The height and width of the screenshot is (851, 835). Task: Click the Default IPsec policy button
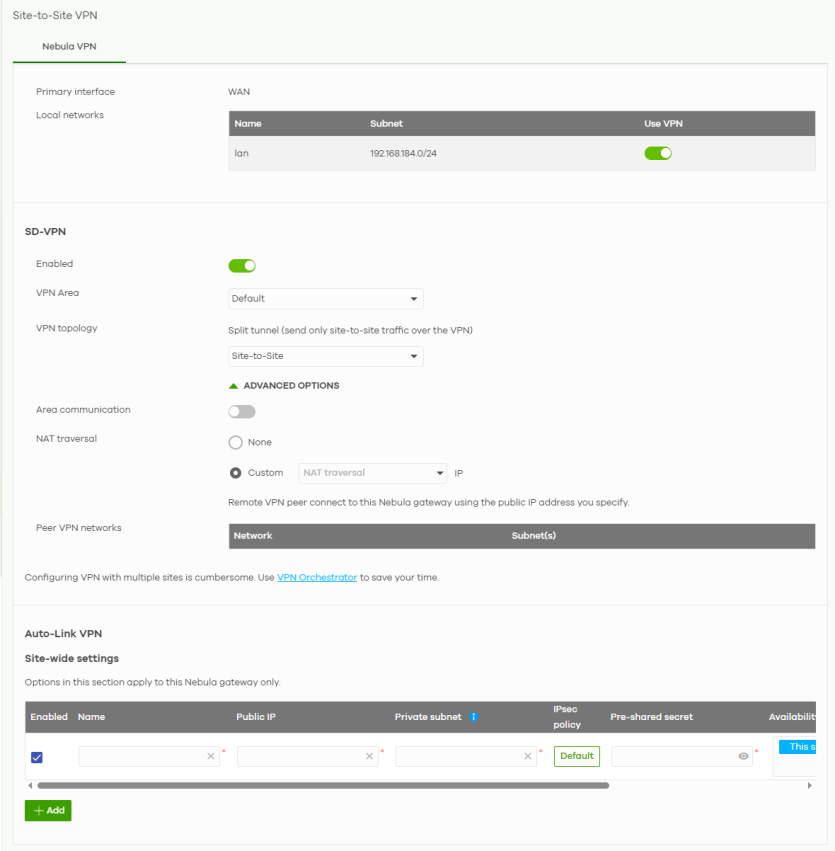click(576, 756)
